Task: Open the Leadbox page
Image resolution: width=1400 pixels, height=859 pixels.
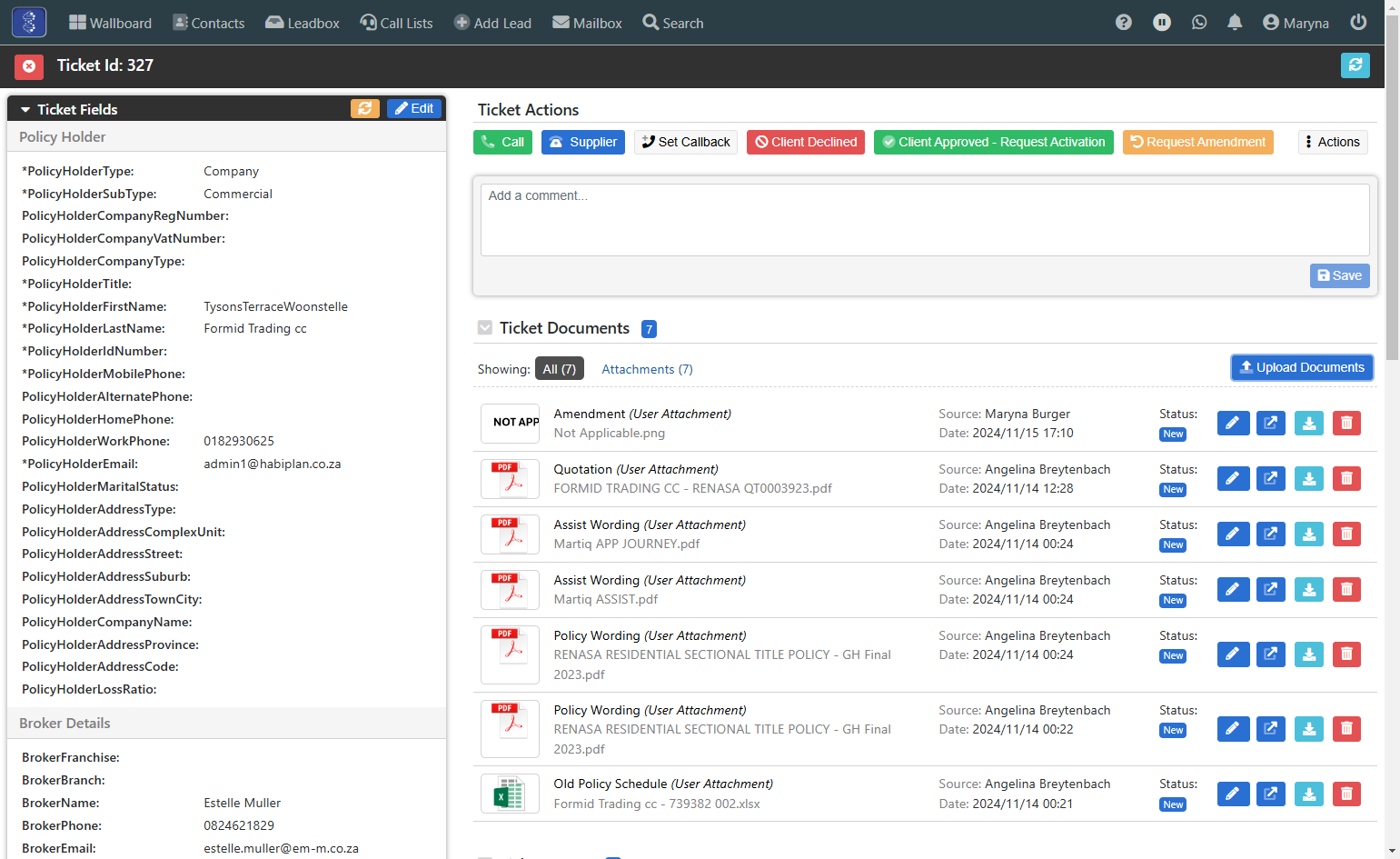Action: click(303, 23)
